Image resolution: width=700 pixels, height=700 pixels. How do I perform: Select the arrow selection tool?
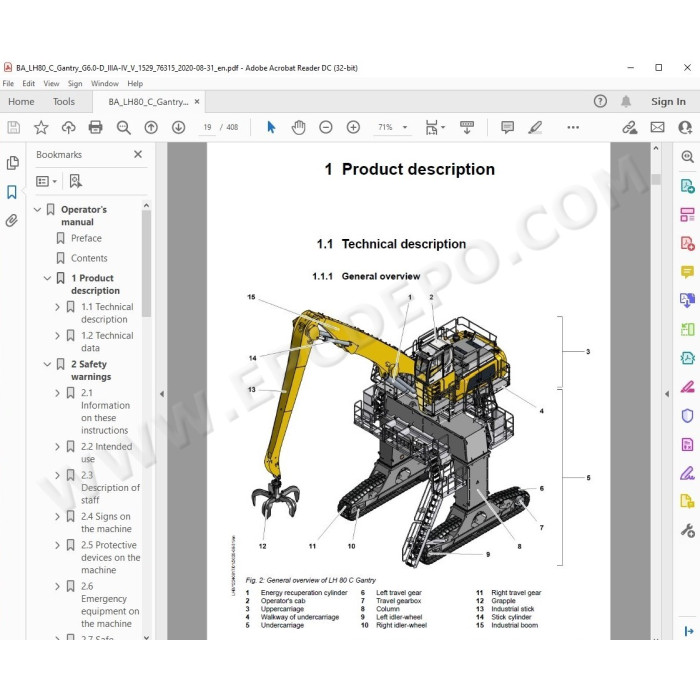coord(271,128)
